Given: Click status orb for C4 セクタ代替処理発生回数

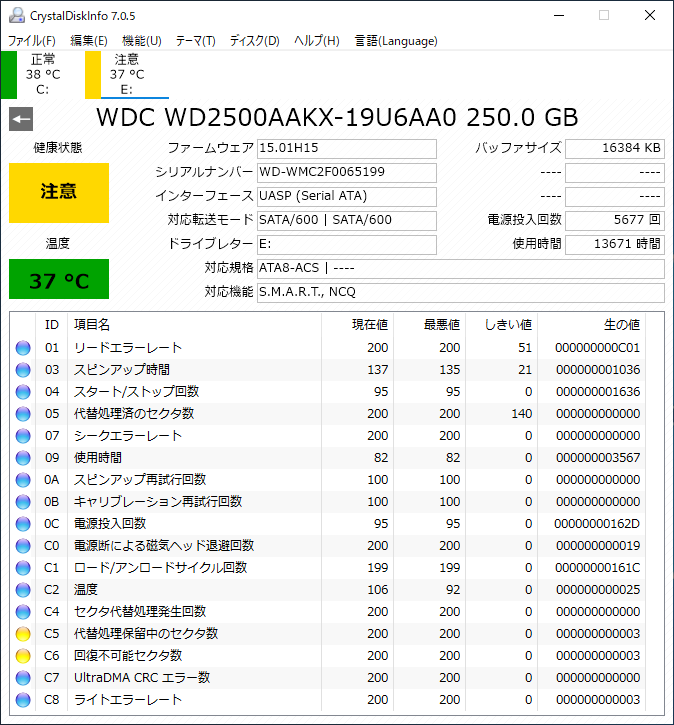Looking at the screenshot, I should coord(23,612).
